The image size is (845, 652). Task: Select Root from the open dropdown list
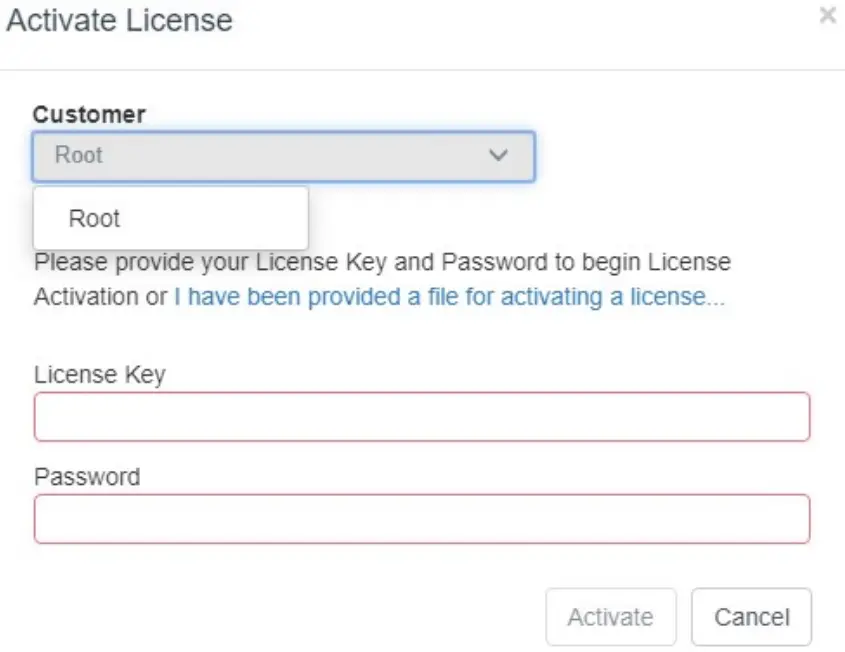[95, 218]
